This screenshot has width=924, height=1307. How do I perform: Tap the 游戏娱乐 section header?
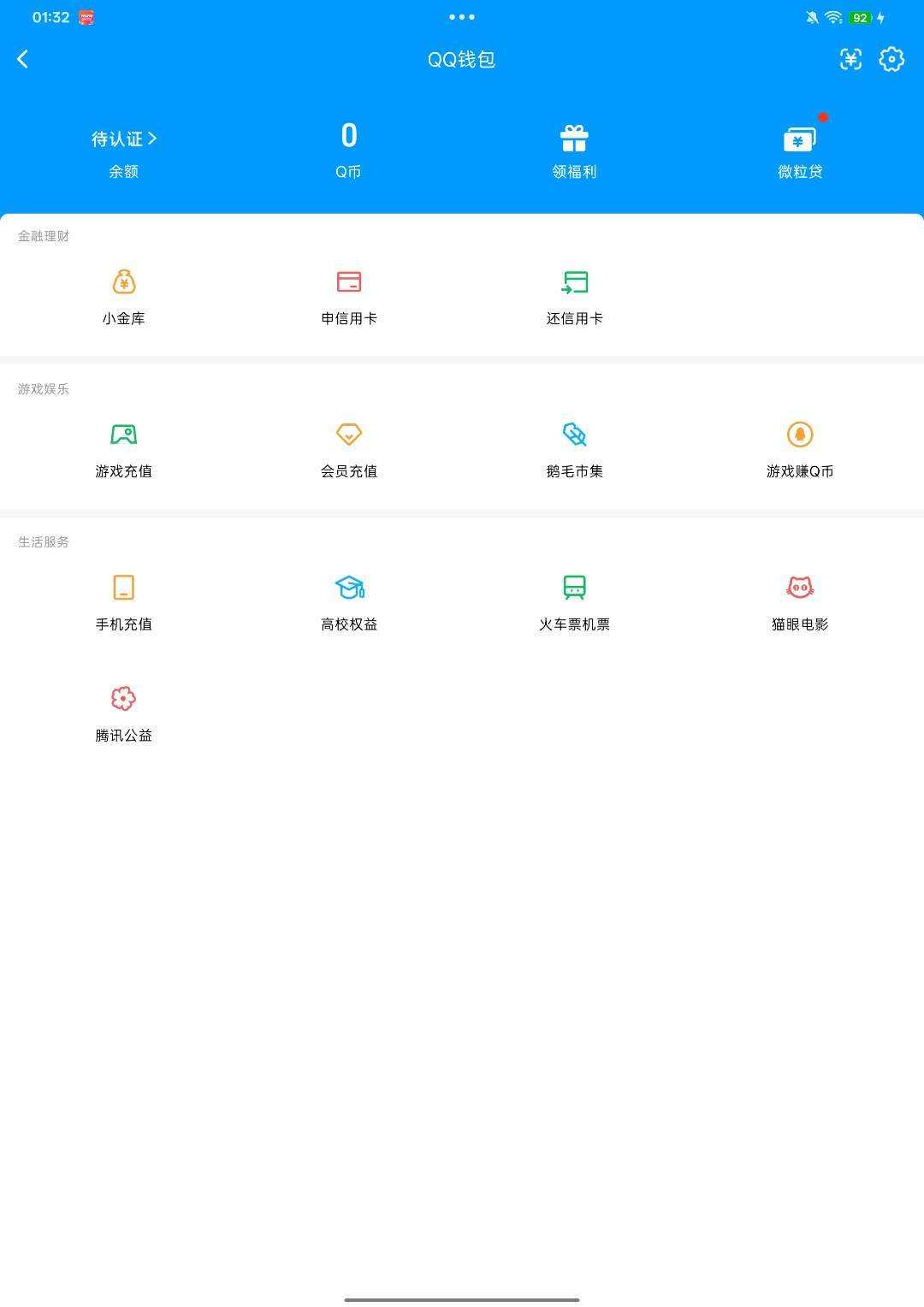44,389
